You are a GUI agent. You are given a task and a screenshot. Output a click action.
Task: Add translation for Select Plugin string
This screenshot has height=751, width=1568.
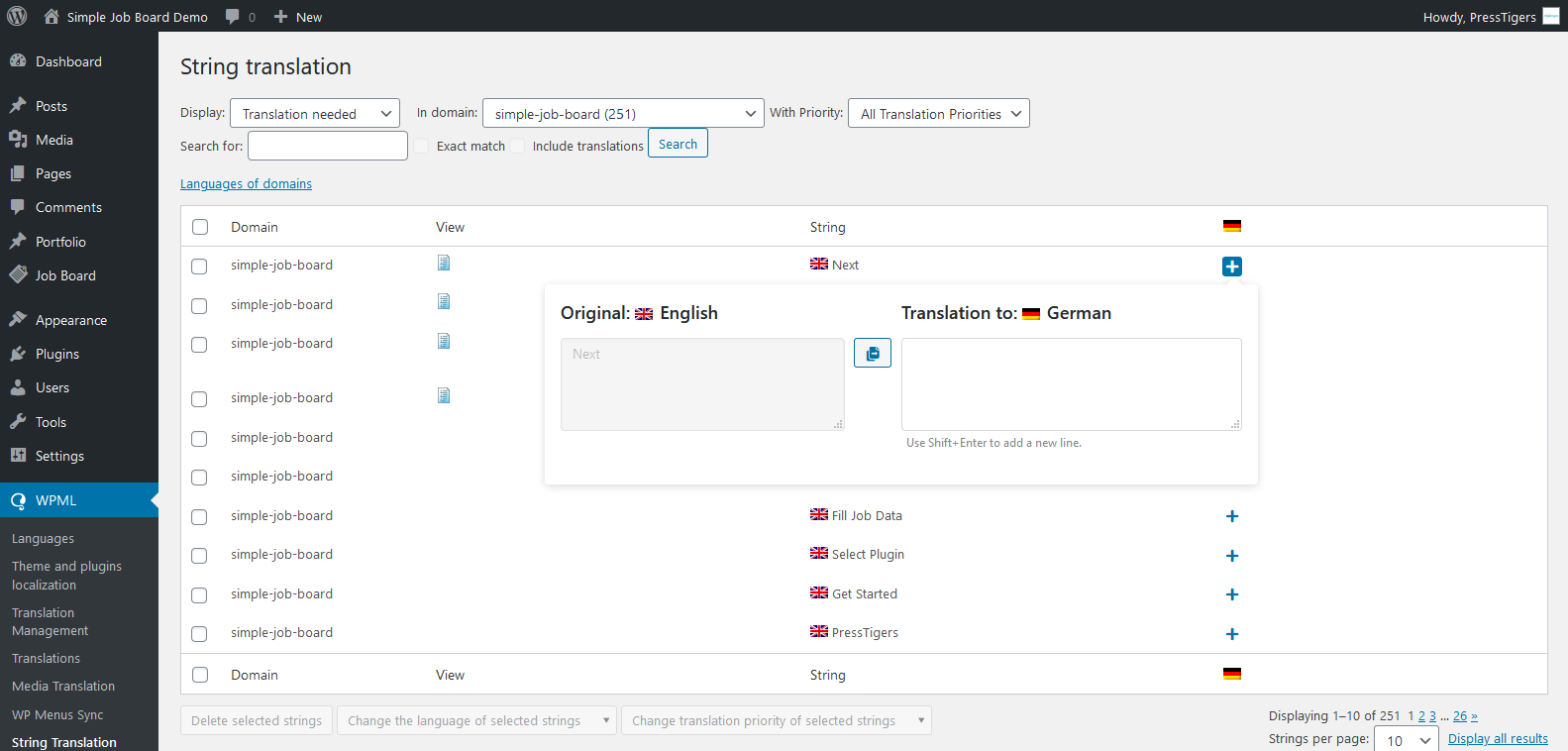coord(1232,556)
